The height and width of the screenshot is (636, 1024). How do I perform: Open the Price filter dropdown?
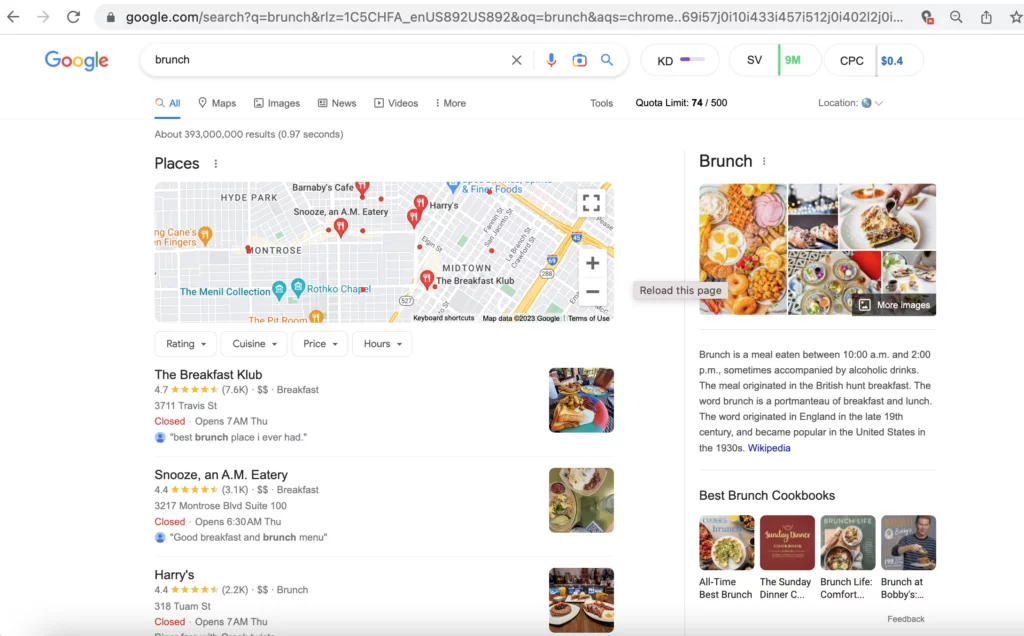[x=320, y=344]
